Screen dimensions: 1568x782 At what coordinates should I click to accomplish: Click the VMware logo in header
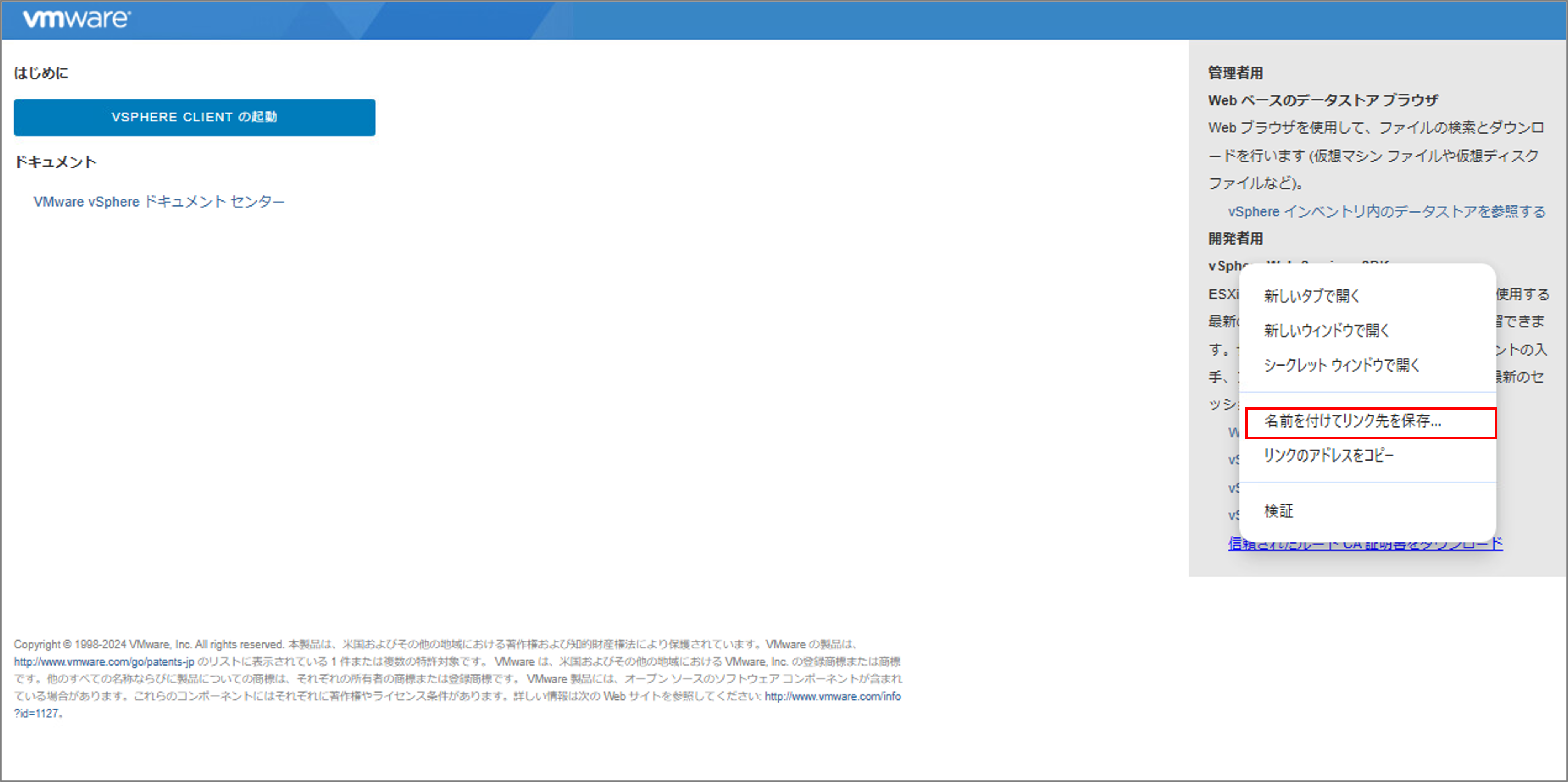76,19
